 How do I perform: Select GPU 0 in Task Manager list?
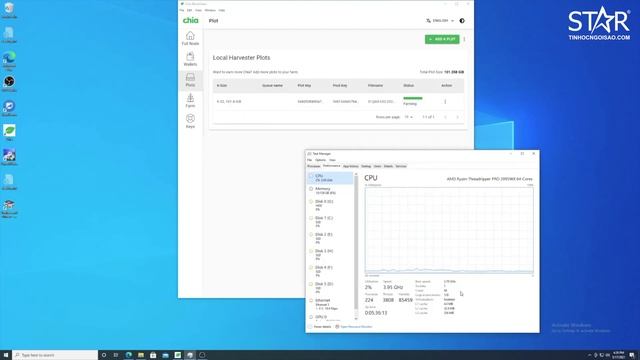click(x=330, y=318)
